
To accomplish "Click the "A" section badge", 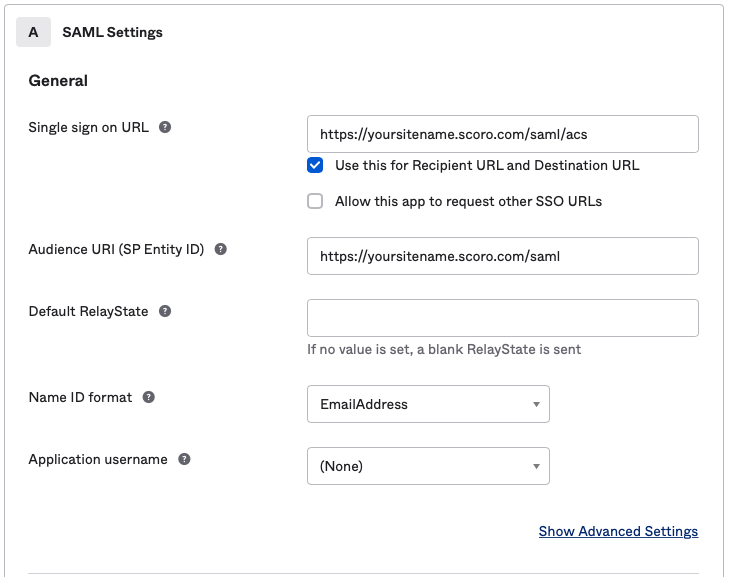I will pyautogui.click(x=33, y=32).
